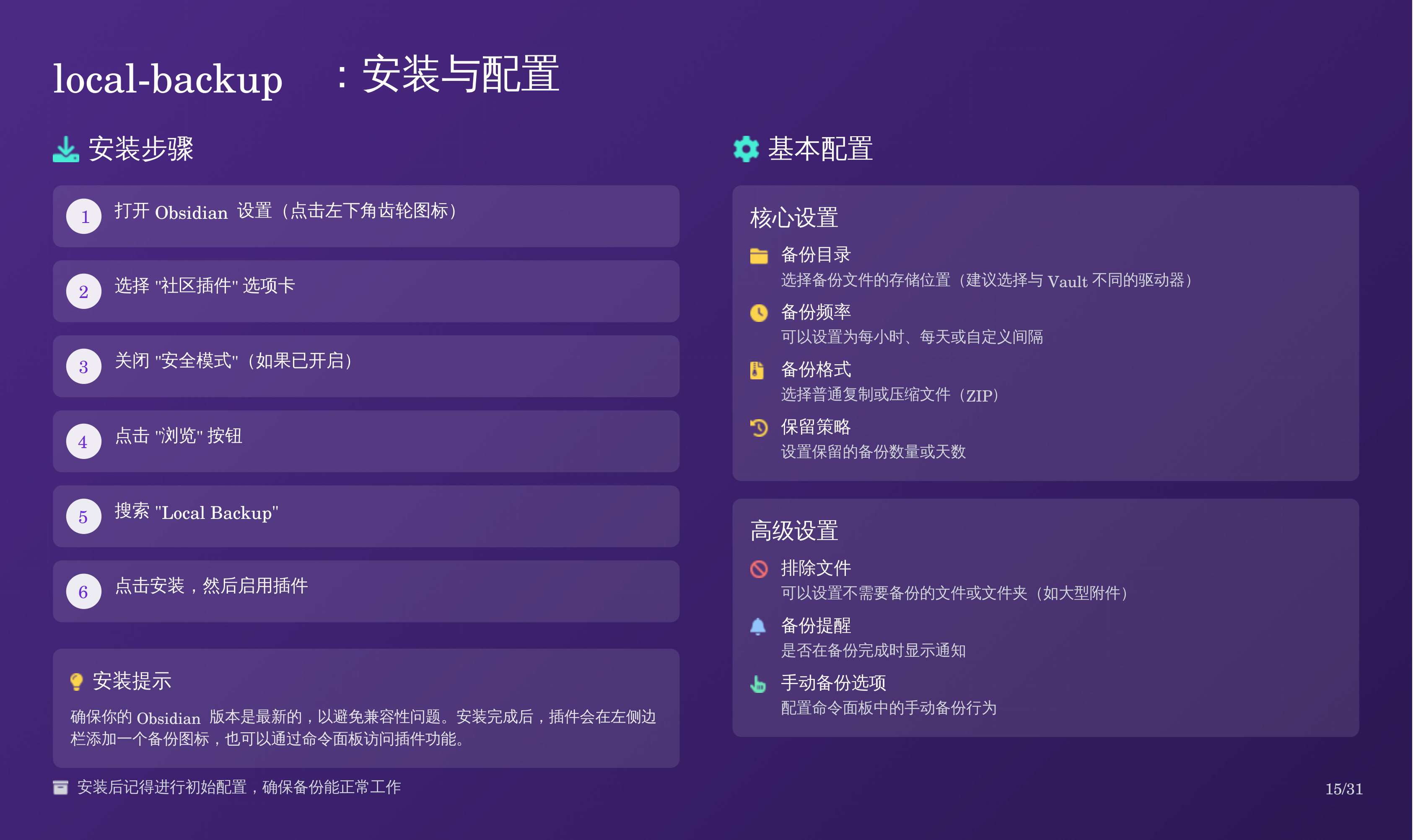Click the pointing hand icon for 手动备份选项
Viewport: 1413px width, 840px height.
pos(758,684)
